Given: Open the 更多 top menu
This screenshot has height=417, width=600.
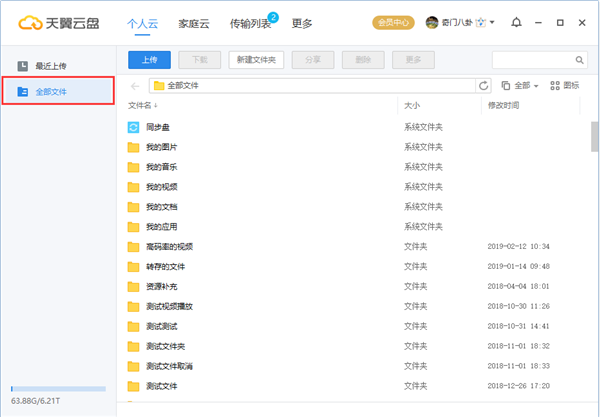Looking at the screenshot, I should (302, 24).
